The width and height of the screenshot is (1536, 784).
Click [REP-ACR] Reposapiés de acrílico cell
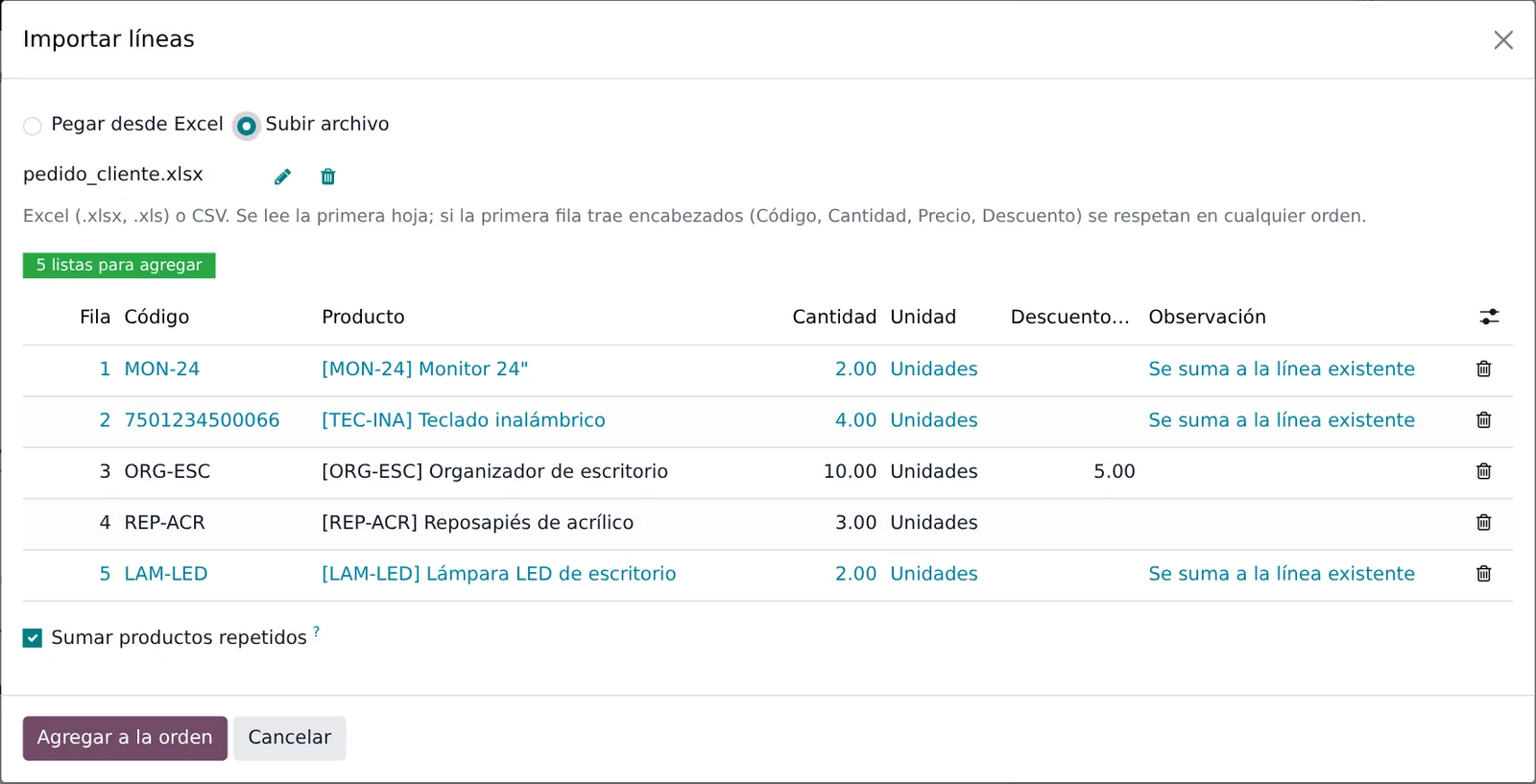(477, 523)
